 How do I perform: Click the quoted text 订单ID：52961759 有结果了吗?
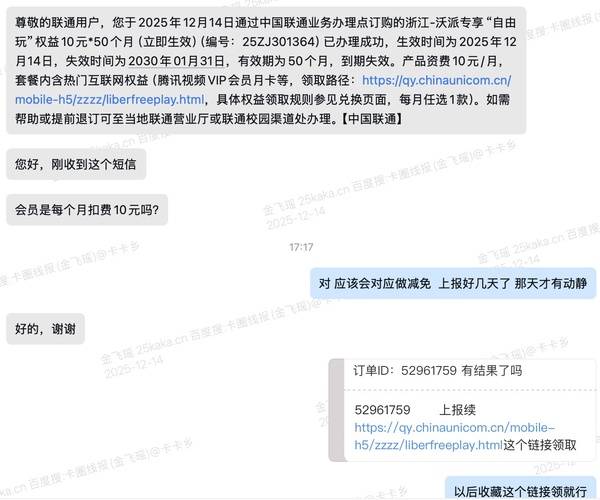(437, 370)
